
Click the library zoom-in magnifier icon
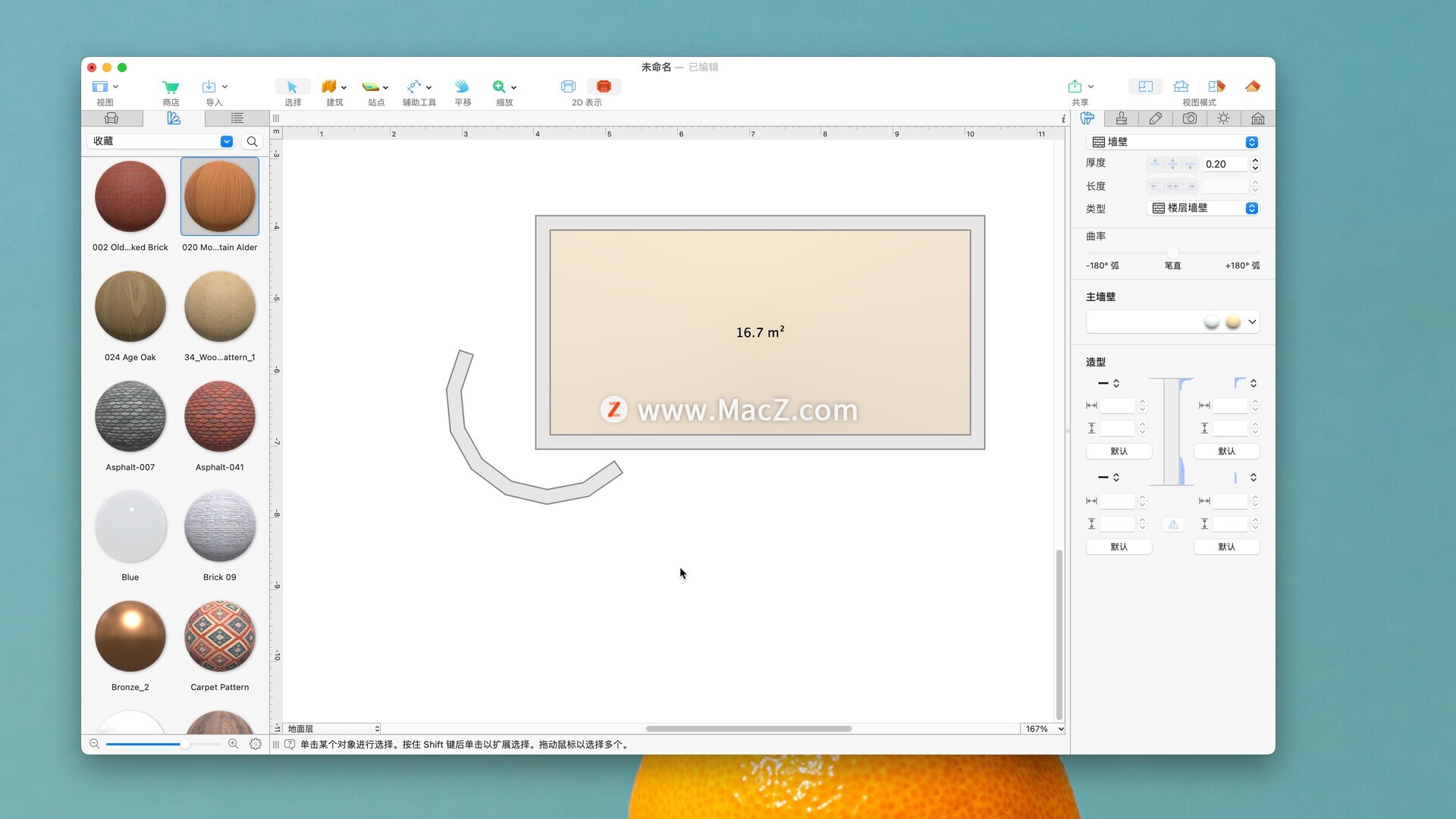coord(234,744)
